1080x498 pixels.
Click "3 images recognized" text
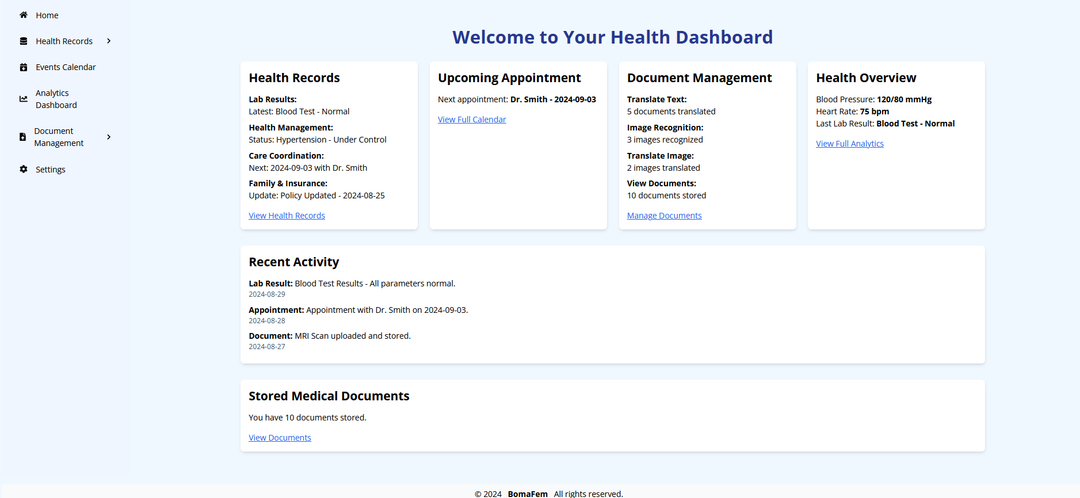665,140
